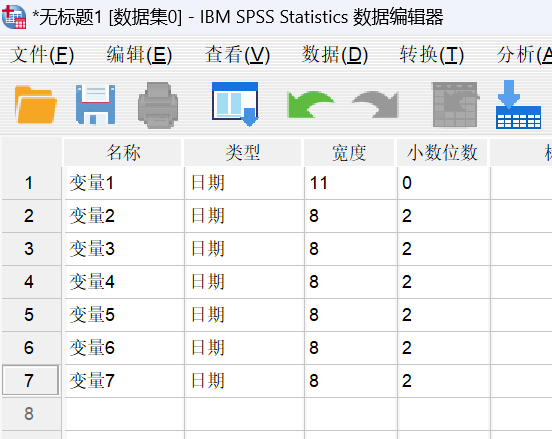Click the width cell 8 for 变量2

351,216
